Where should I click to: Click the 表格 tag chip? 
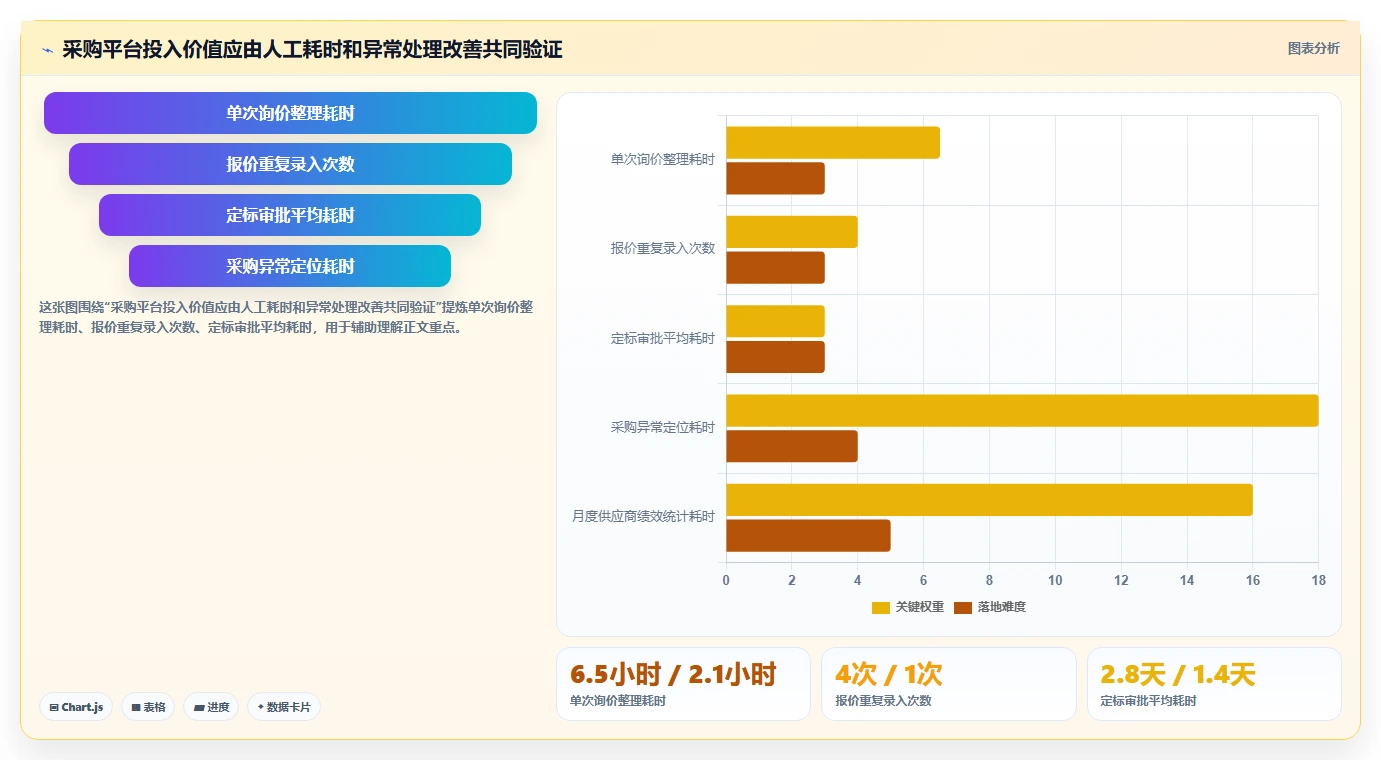[x=148, y=707]
